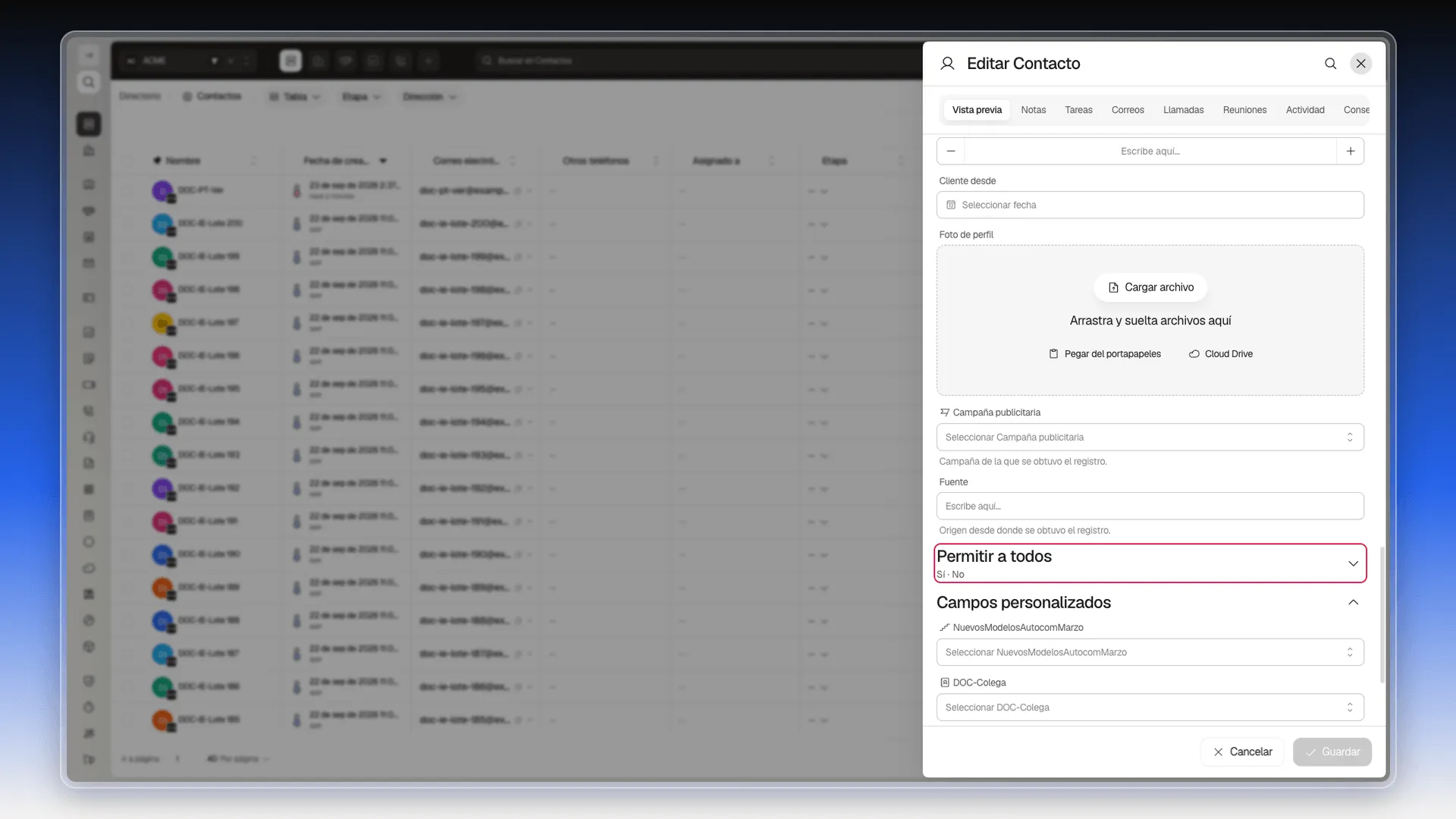
Task: Click the Escribe aquí multi-value input
Action: coord(1150,151)
